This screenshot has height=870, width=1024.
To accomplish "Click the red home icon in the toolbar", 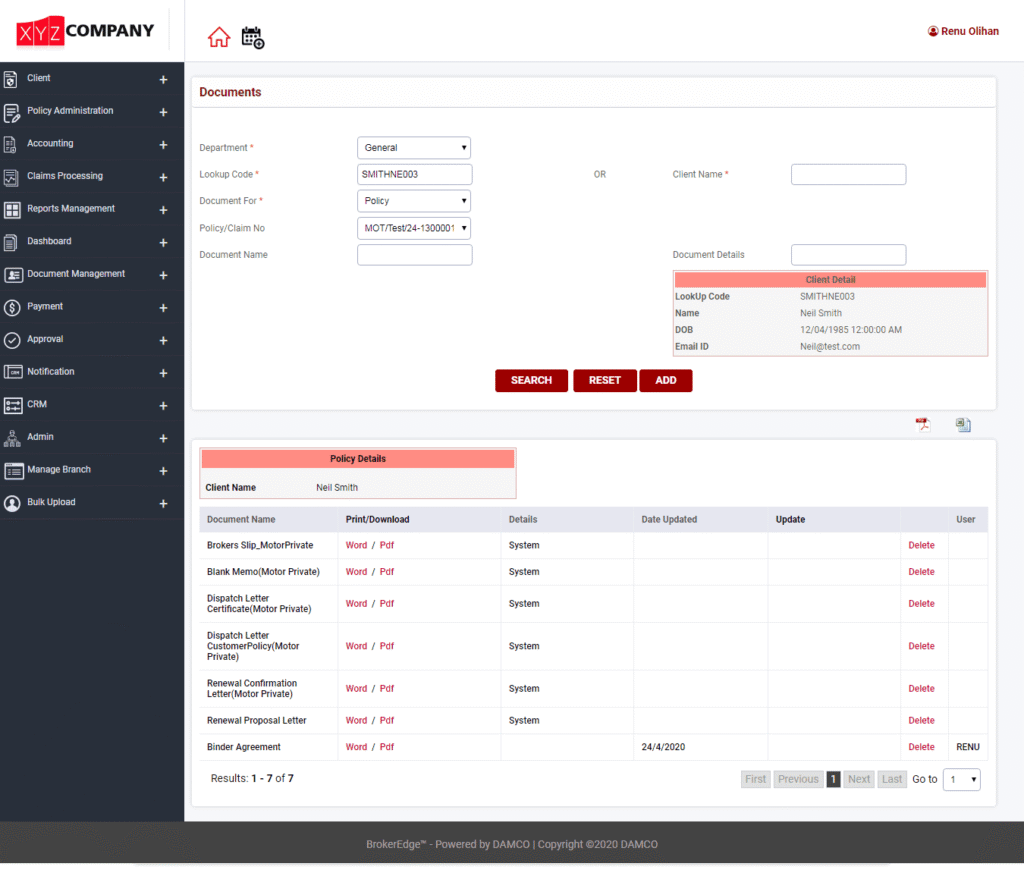I will tap(219, 34).
